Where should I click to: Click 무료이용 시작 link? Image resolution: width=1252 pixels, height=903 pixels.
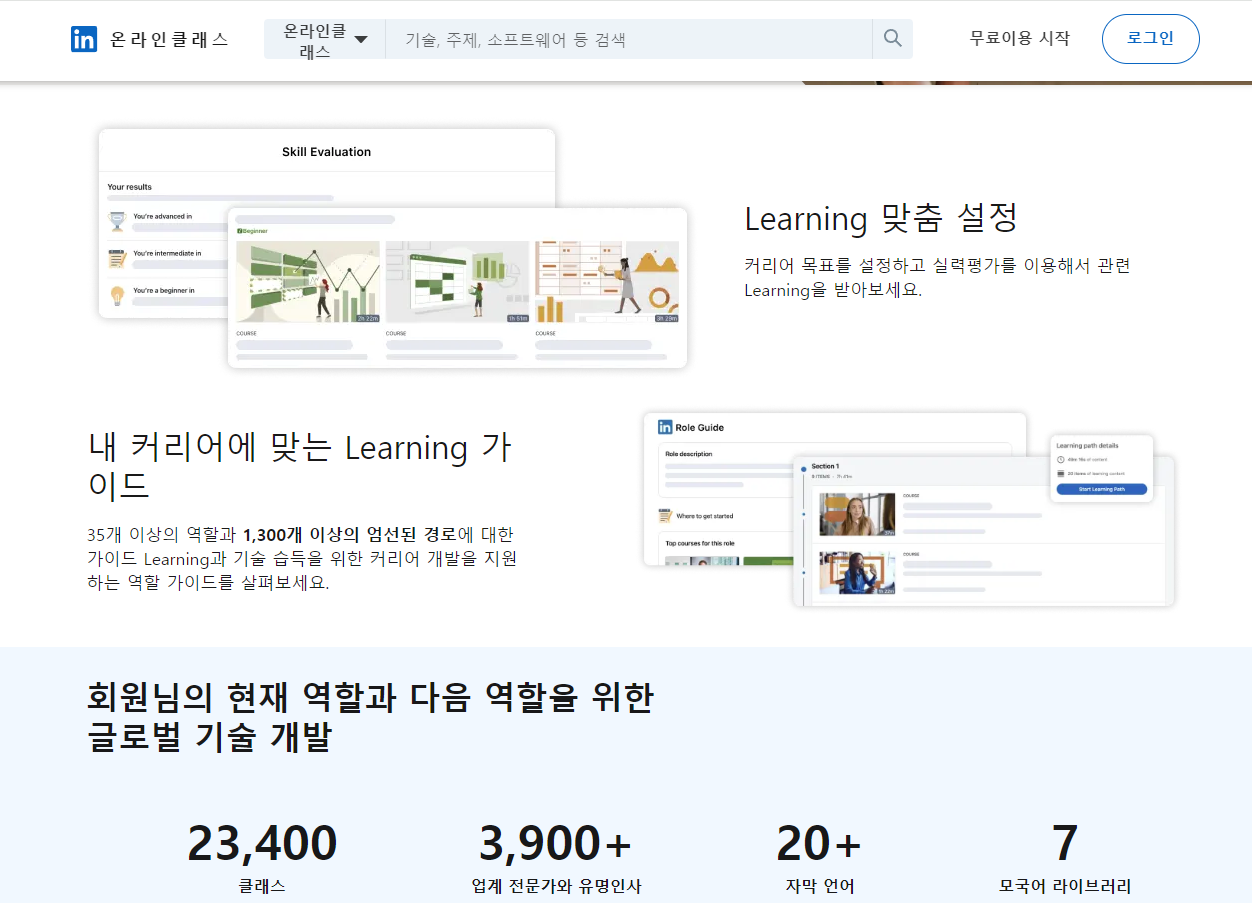click(x=1020, y=38)
